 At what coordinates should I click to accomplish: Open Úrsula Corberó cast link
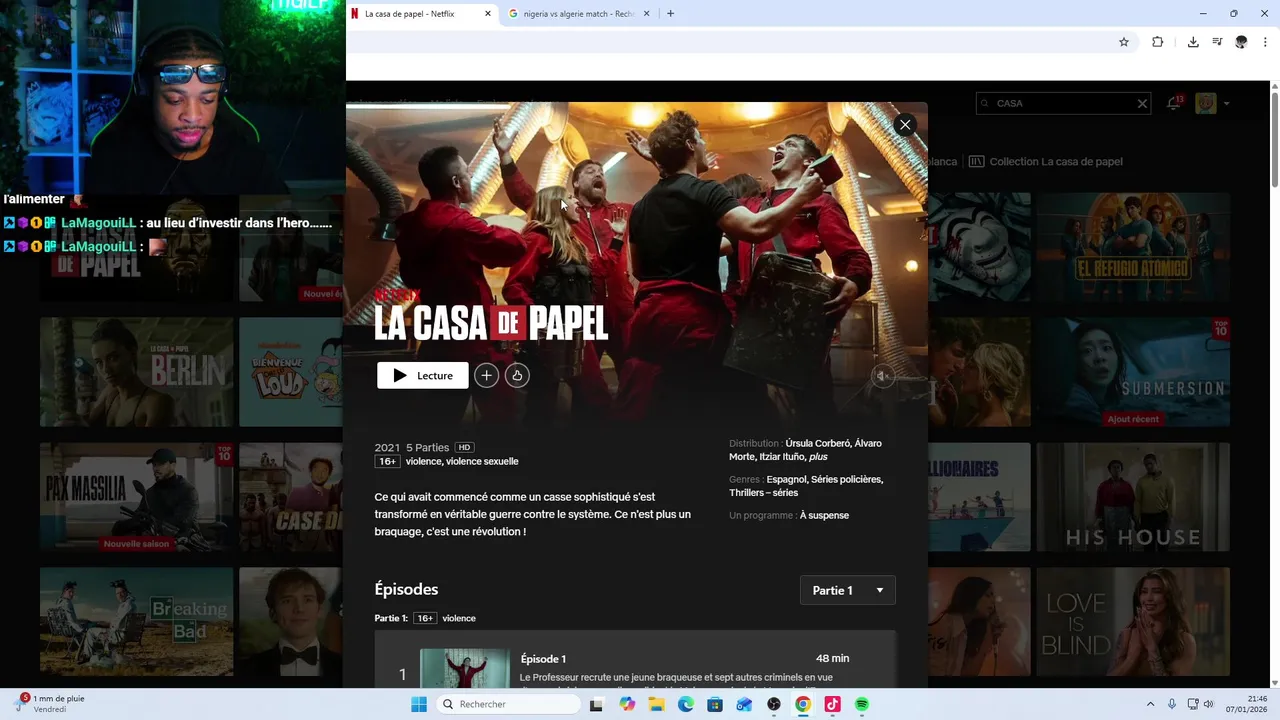coord(816,443)
